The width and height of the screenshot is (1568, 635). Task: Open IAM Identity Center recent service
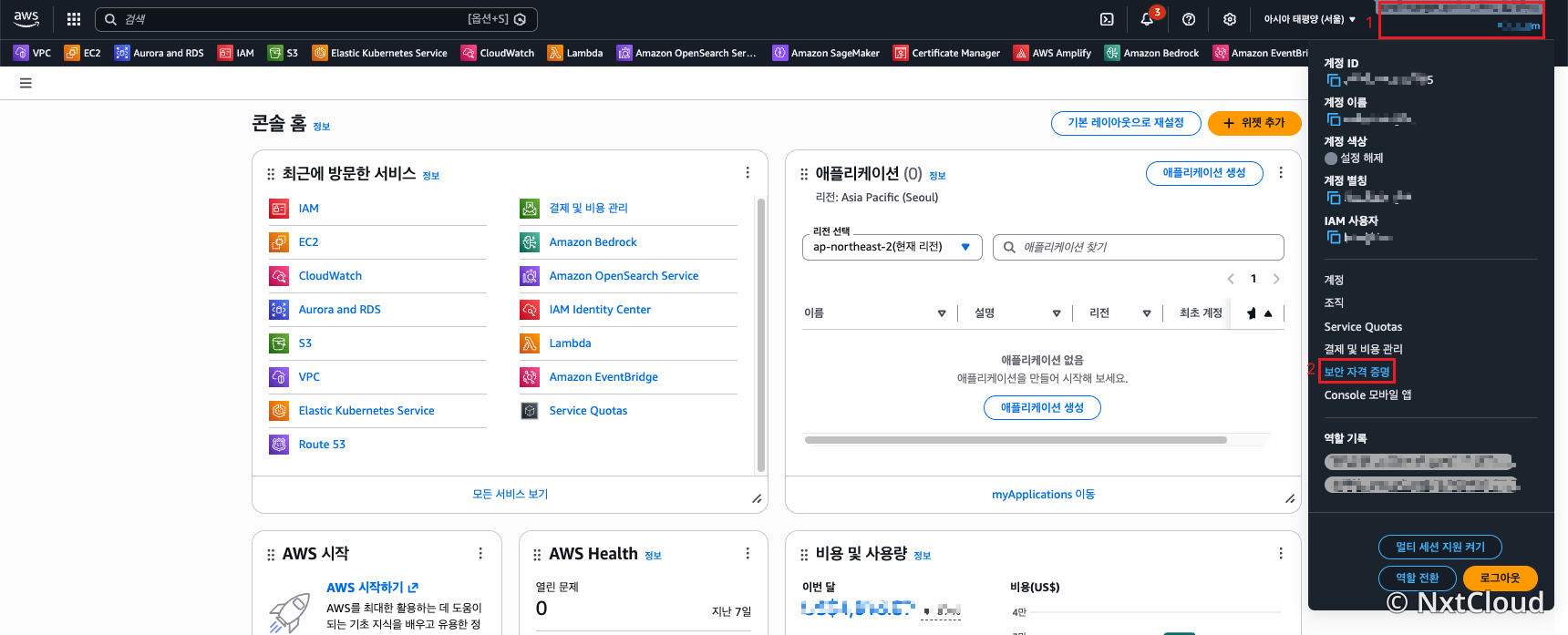[x=600, y=310]
